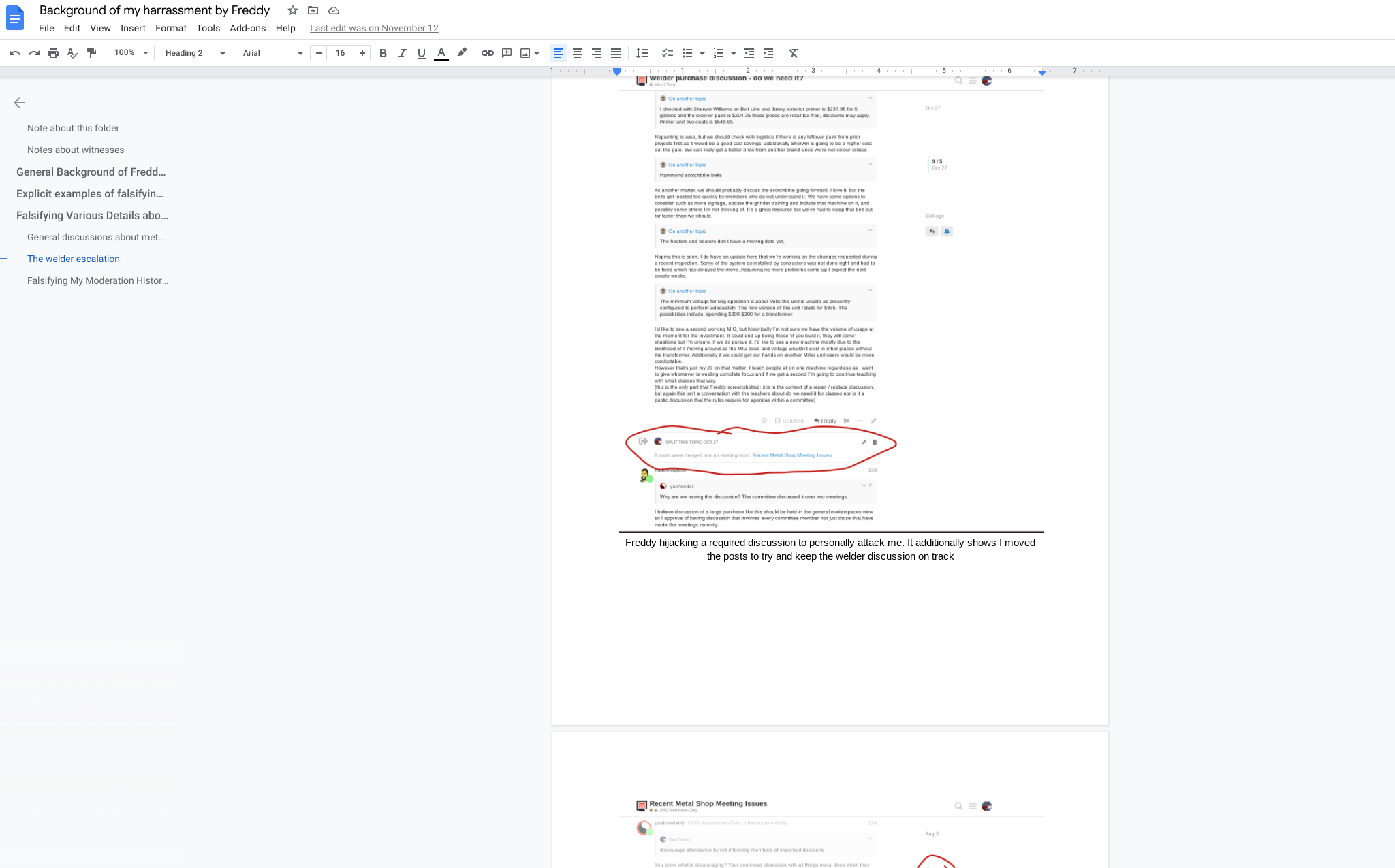The height and width of the screenshot is (868, 1395).
Task: Open the Heading 2 style dropdown
Action: click(x=194, y=53)
